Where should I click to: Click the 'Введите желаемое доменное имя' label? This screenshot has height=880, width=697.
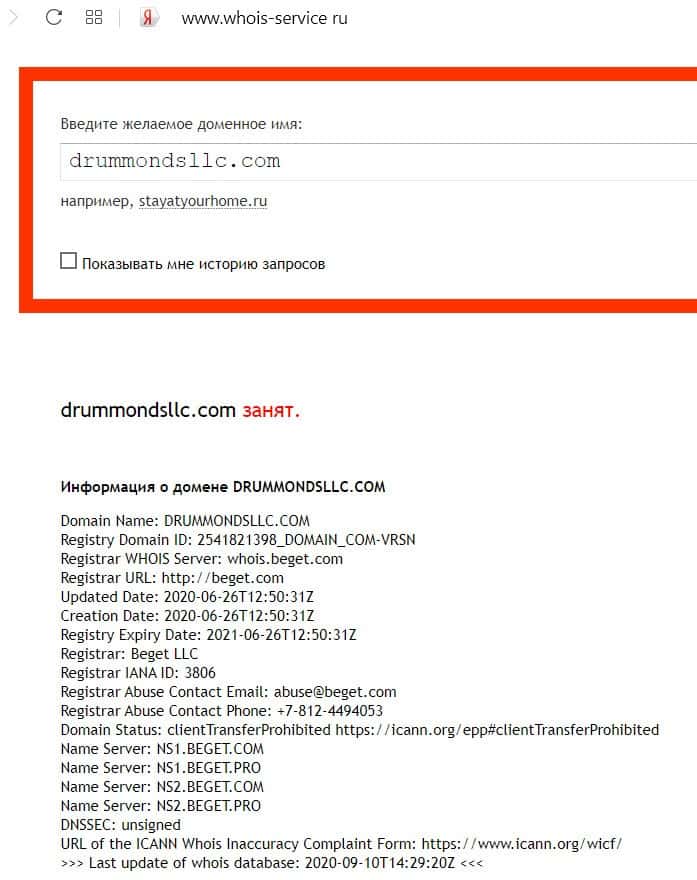click(181, 123)
